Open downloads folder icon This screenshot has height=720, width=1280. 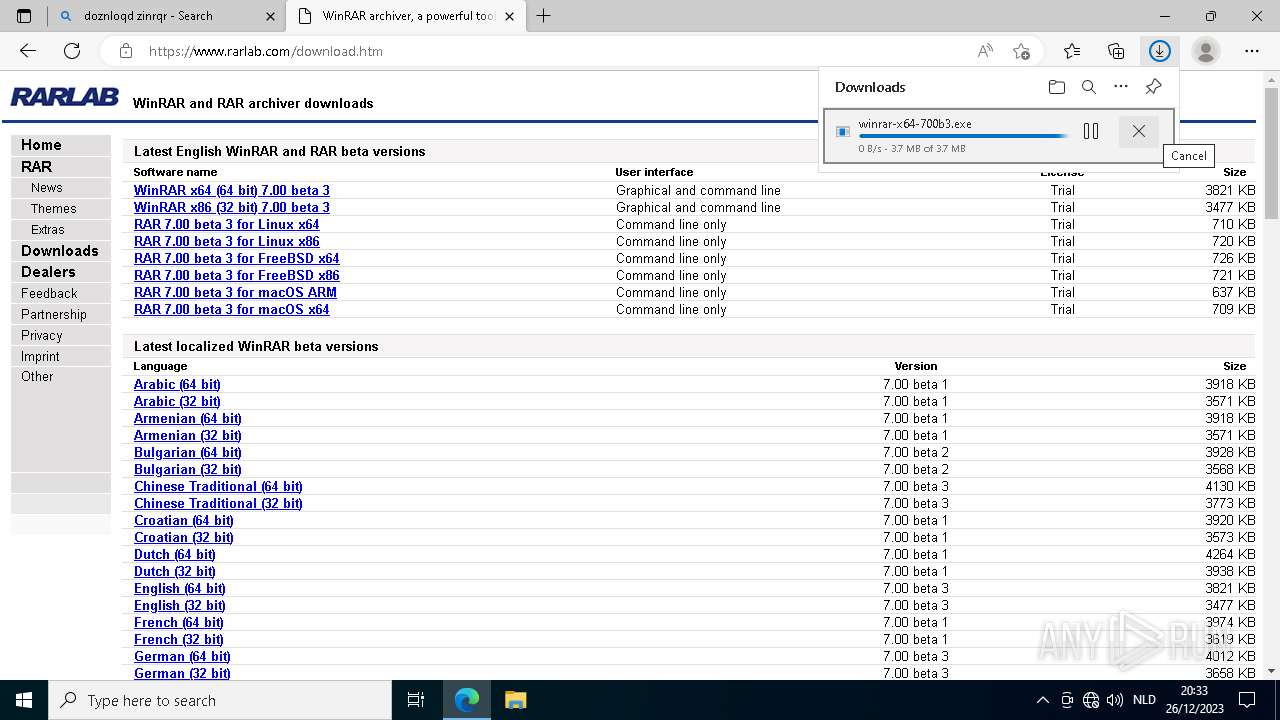click(1057, 87)
